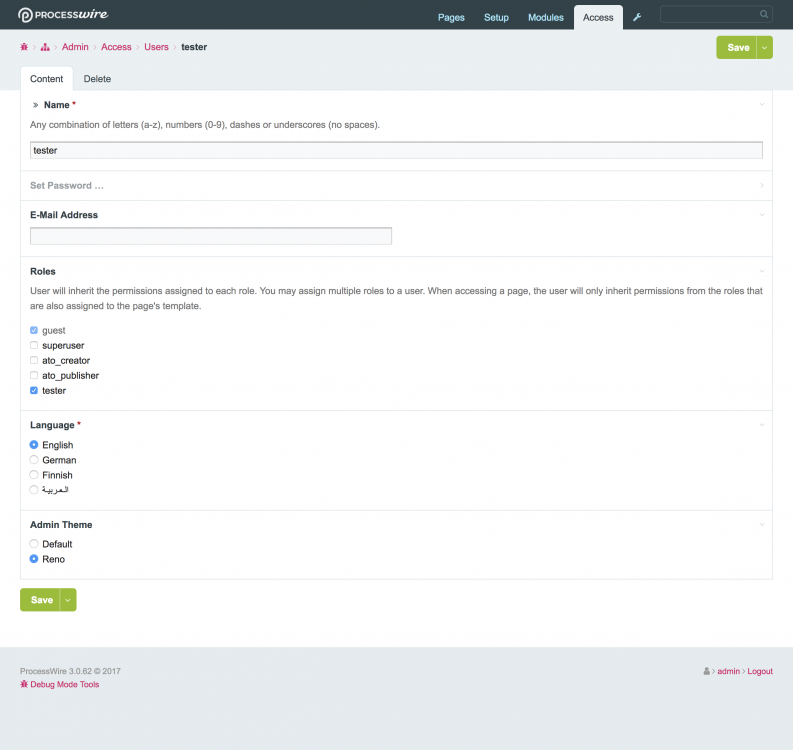The image size is (793, 750).
Task: Expand the Set Password field
Action: [68, 185]
